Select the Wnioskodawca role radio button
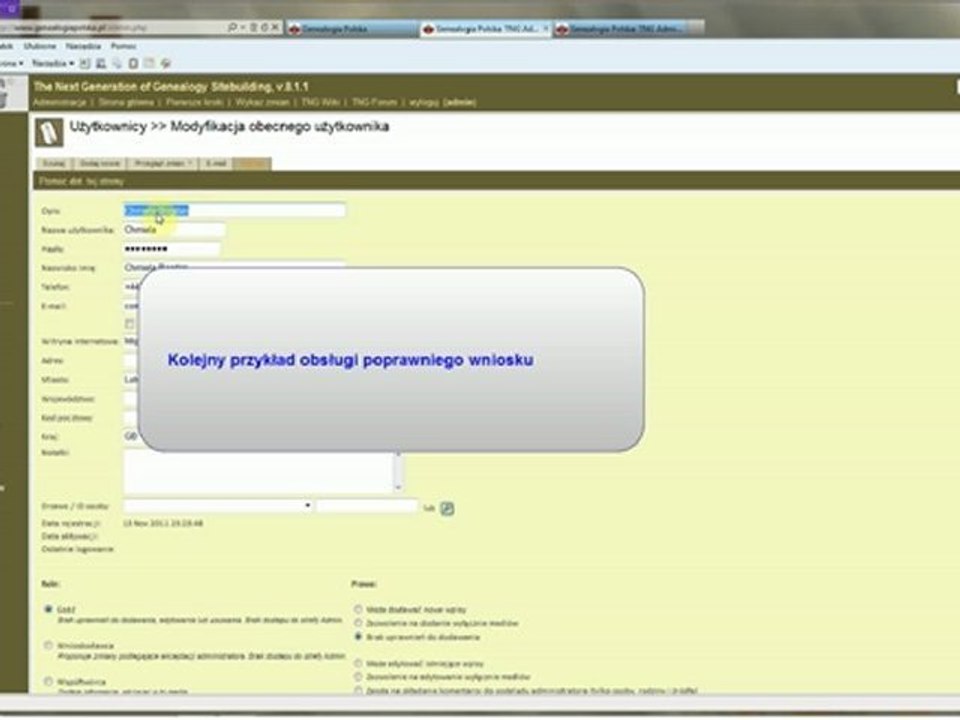Viewport: 960px width, 720px height. point(48,645)
